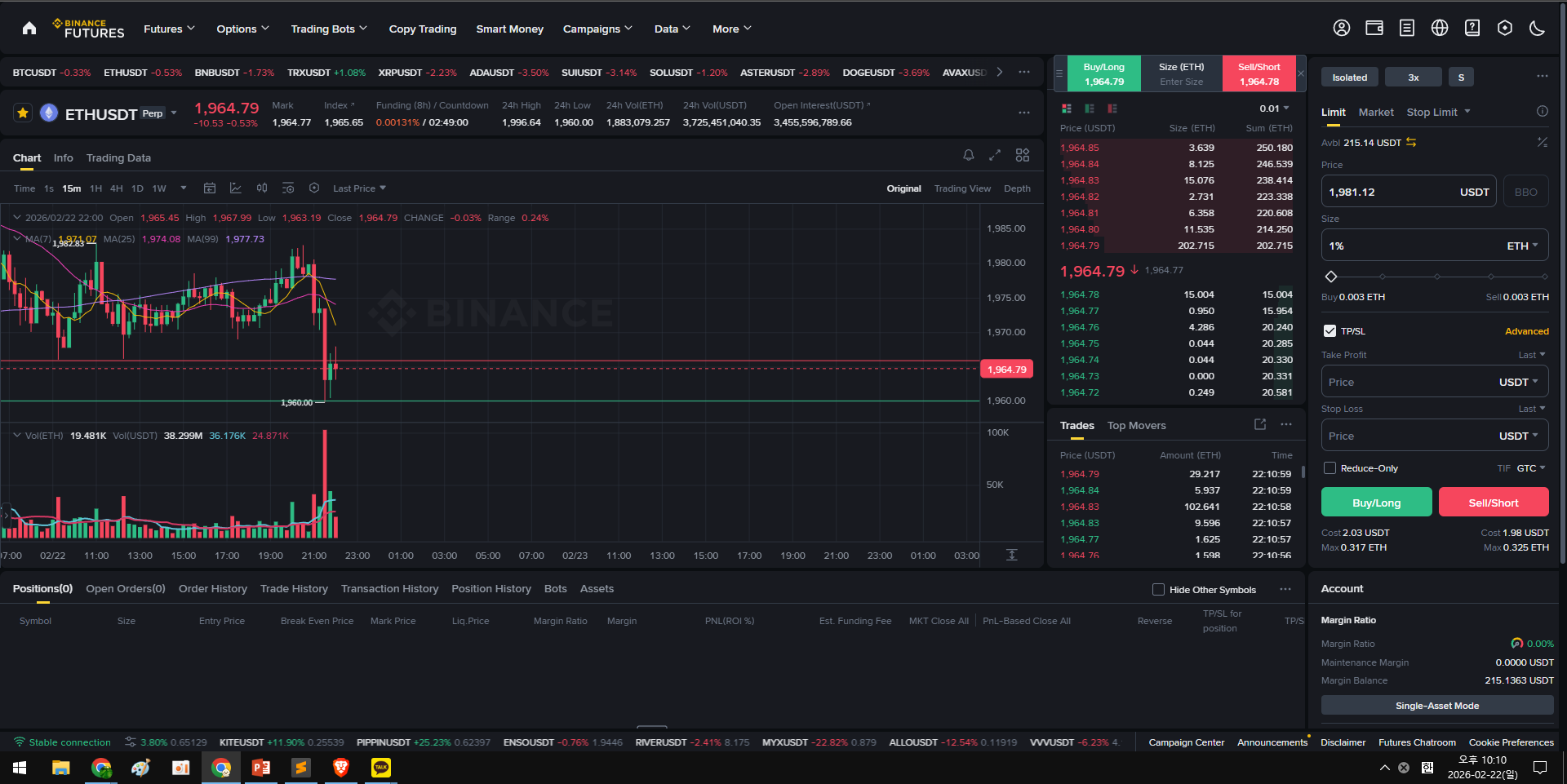Open the user account profile icon
The image size is (1567, 784).
pos(1342,29)
